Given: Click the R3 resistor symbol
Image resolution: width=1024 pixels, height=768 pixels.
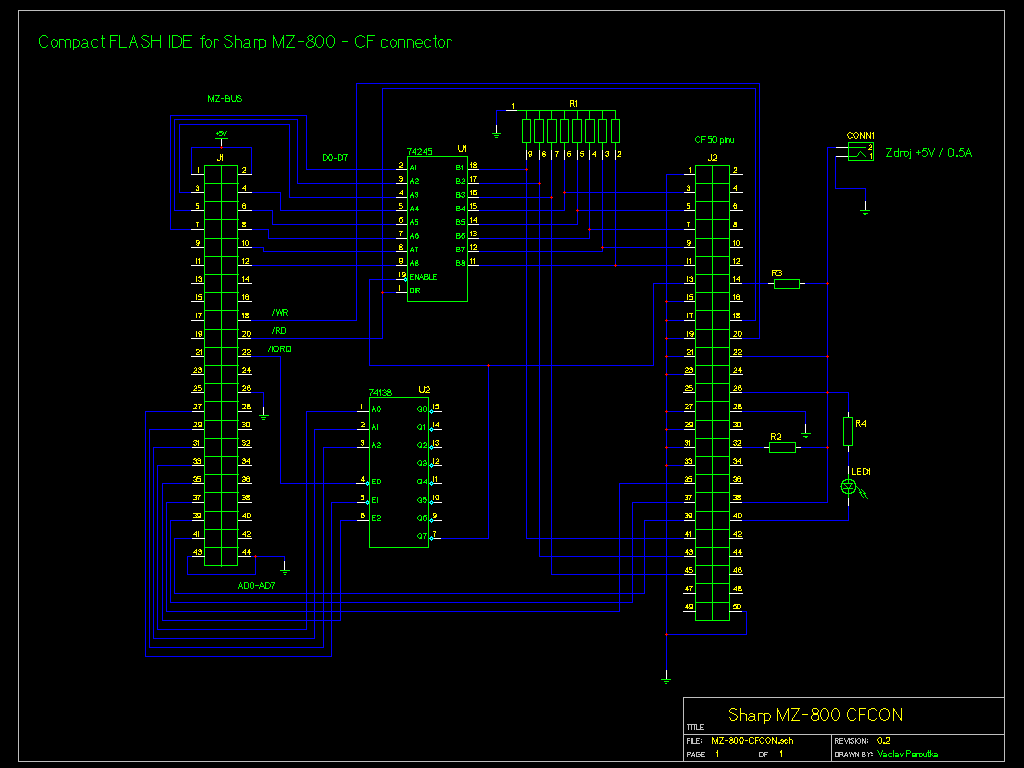Looking at the screenshot, I should pyautogui.click(x=786, y=283).
